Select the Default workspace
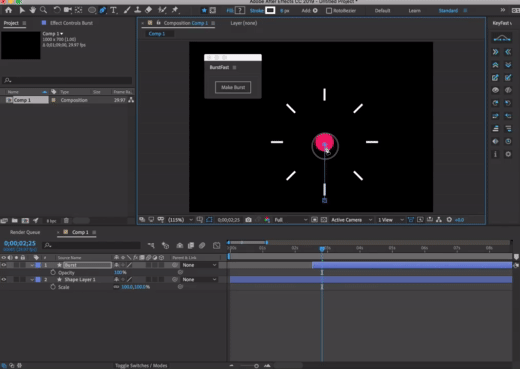This screenshot has height=369, width=520. point(382,11)
